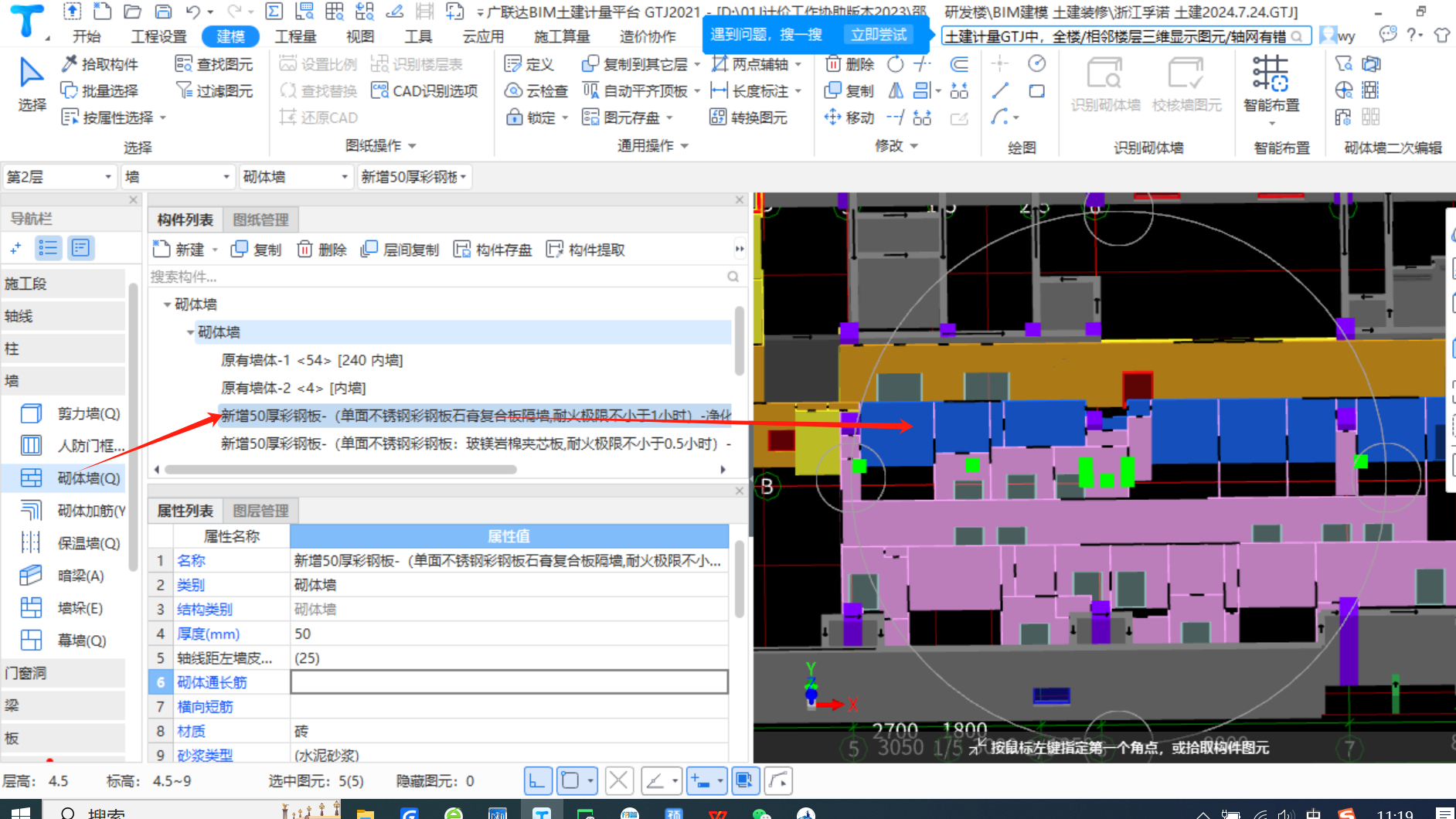Image resolution: width=1456 pixels, height=819 pixels.
Task: Click 拾取构件 tool
Action: click(100, 64)
